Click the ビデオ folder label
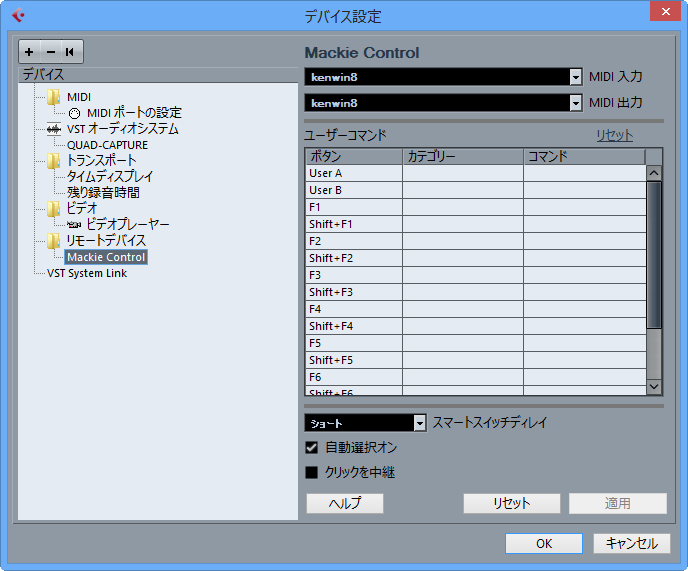Viewport: 688px width, 571px height. click(x=82, y=208)
